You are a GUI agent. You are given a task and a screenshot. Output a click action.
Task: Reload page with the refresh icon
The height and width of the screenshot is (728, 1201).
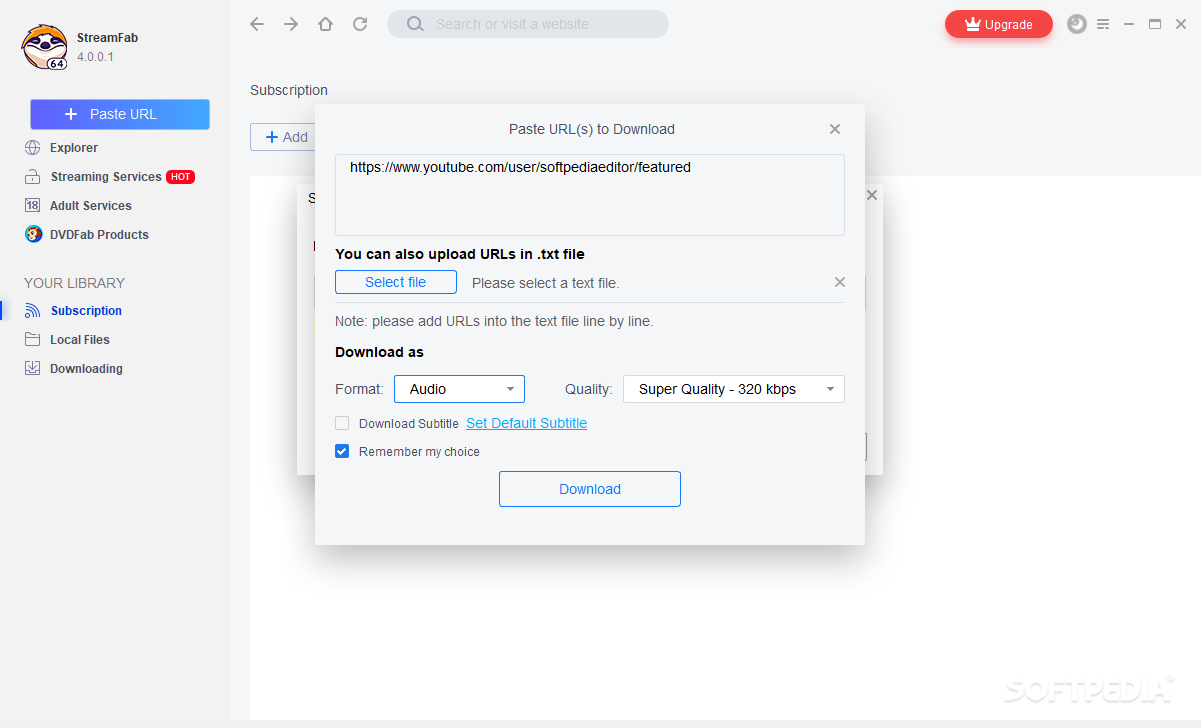360,24
